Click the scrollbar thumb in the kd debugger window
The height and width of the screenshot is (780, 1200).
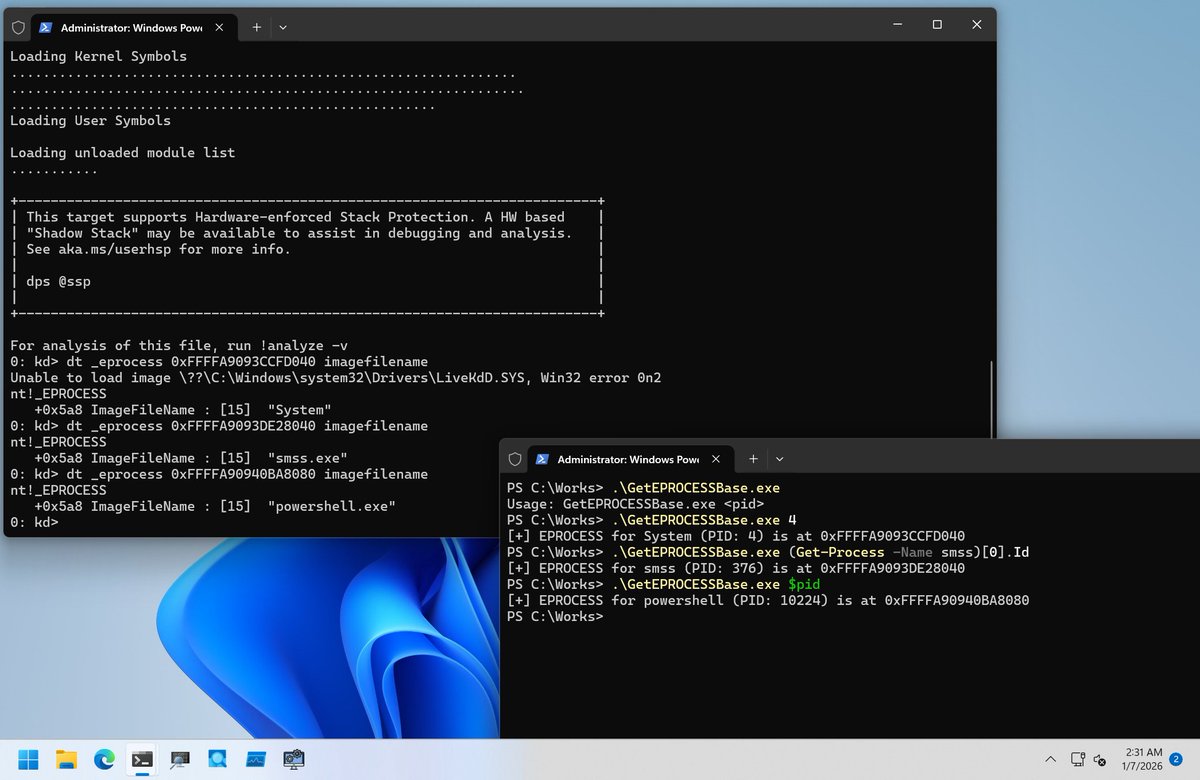tap(992, 400)
